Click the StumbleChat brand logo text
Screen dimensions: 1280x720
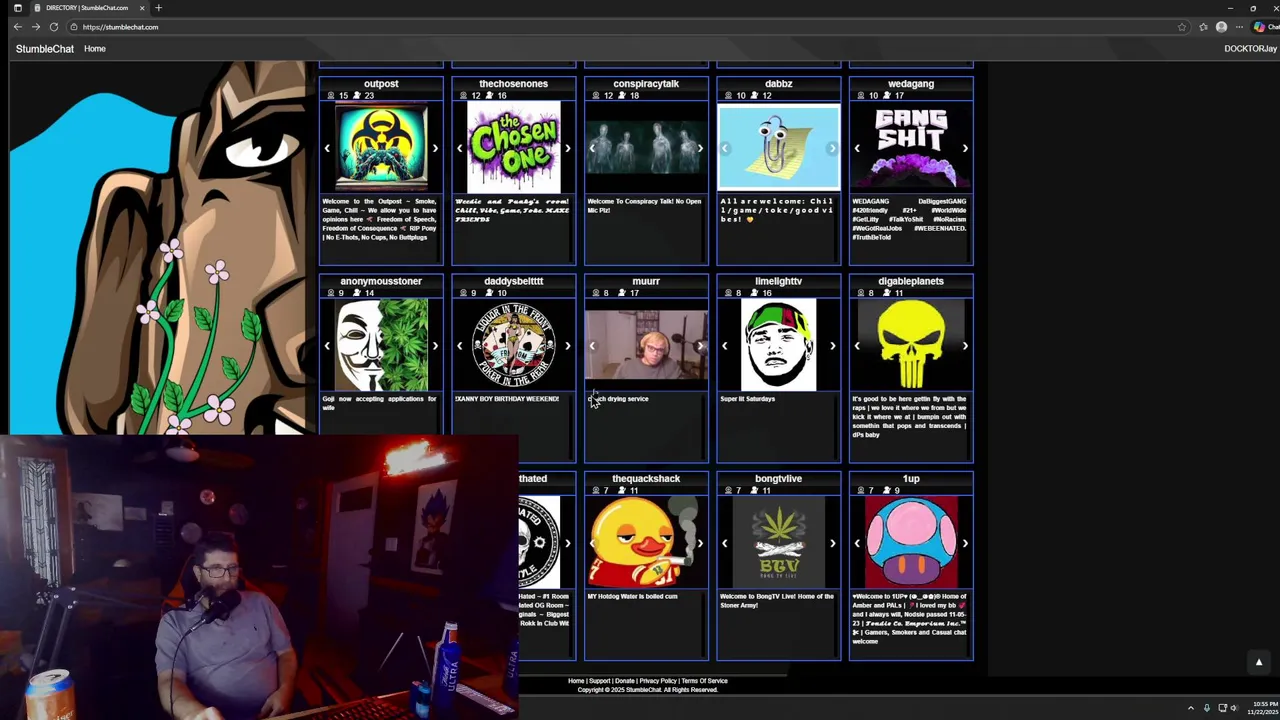[45, 49]
